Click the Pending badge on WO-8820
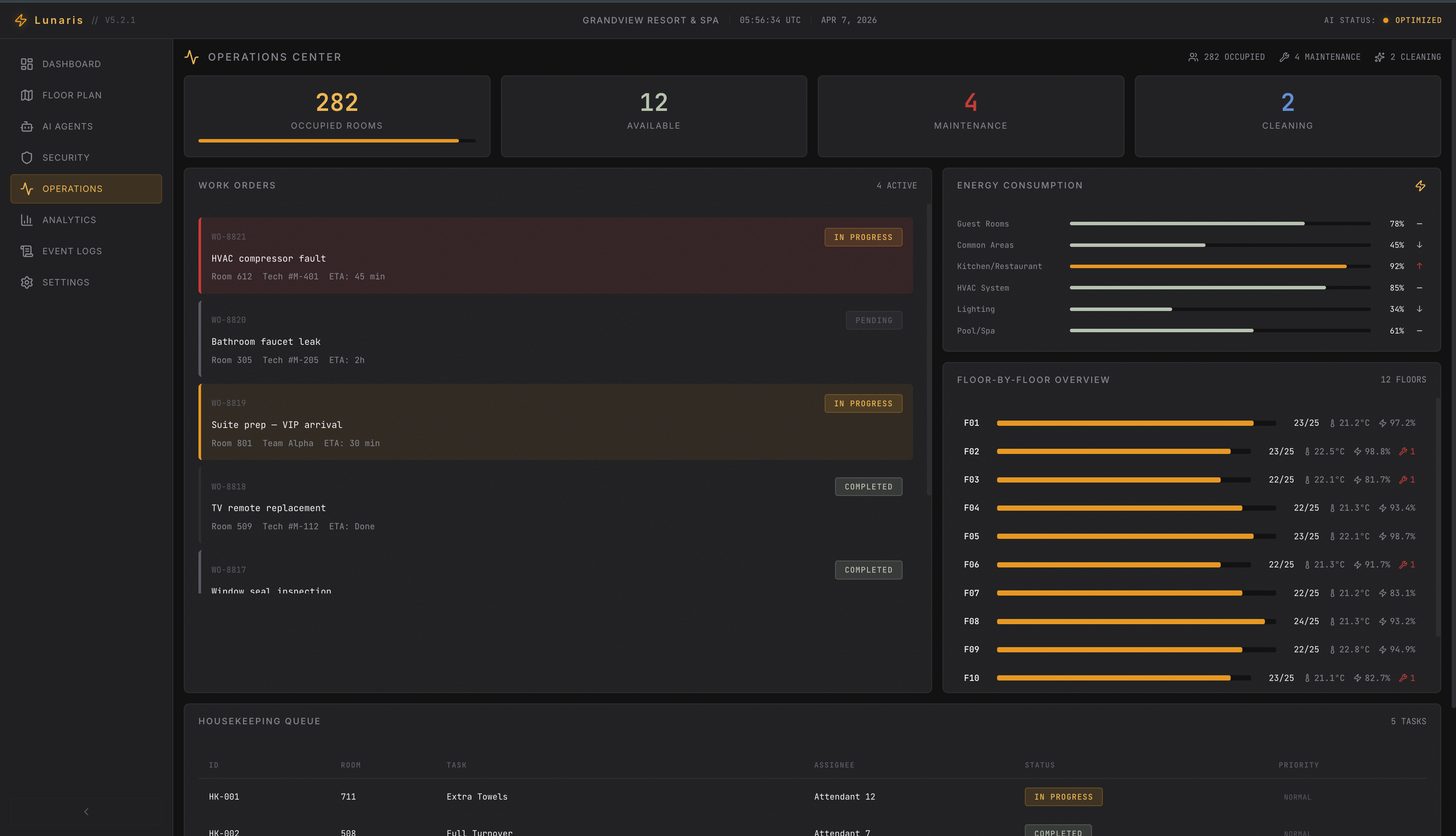1456x836 pixels. click(x=873, y=321)
